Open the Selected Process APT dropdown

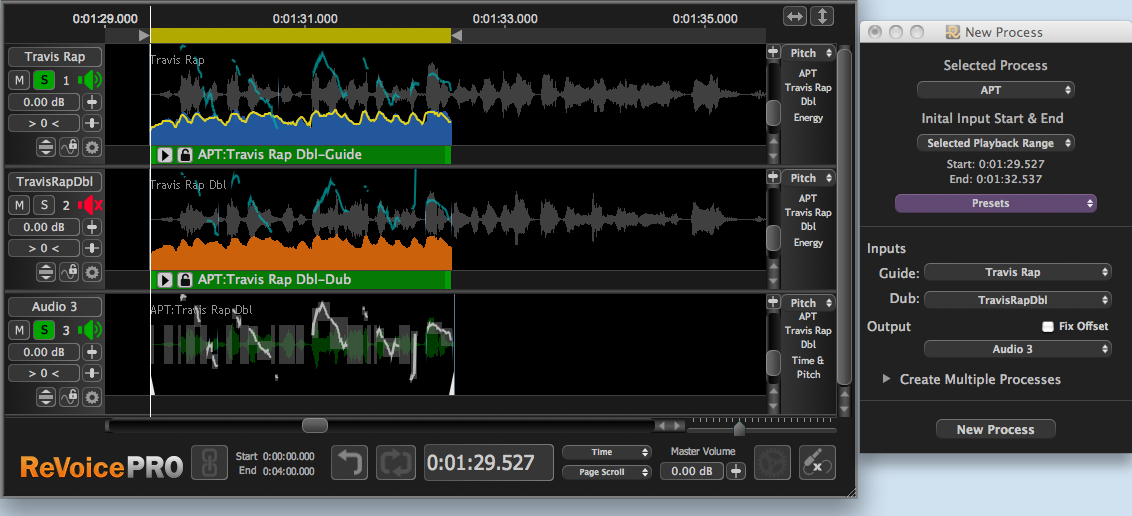(x=995, y=90)
